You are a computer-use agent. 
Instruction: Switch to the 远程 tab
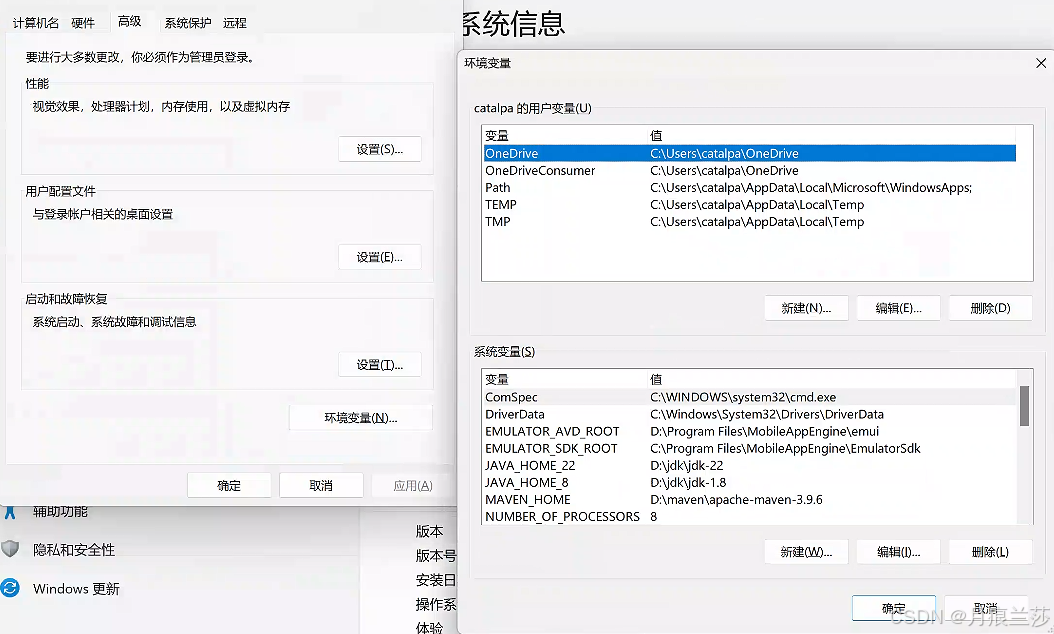tap(235, 23)
